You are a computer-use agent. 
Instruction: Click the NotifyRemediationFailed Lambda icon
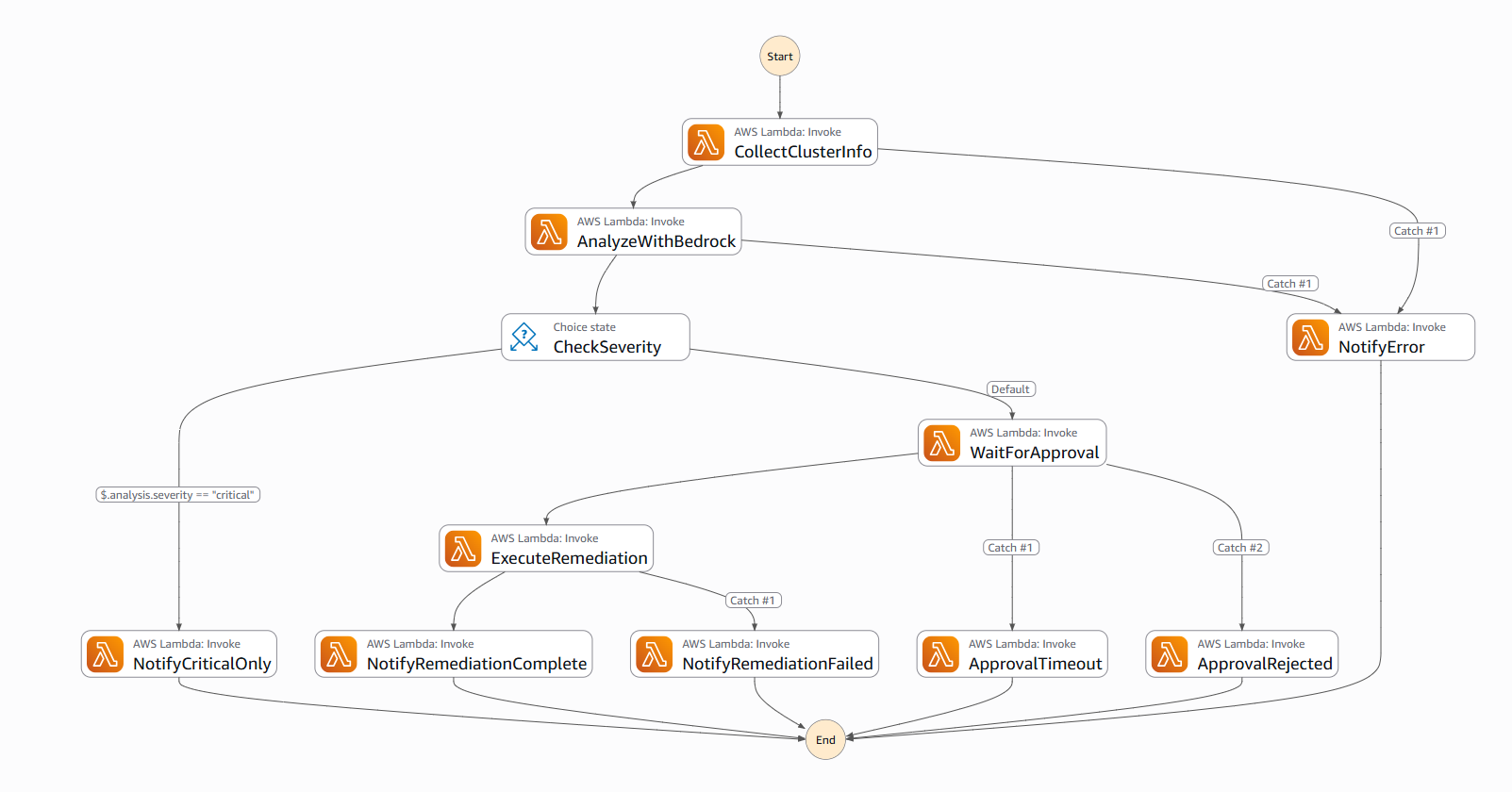(655, 654)
